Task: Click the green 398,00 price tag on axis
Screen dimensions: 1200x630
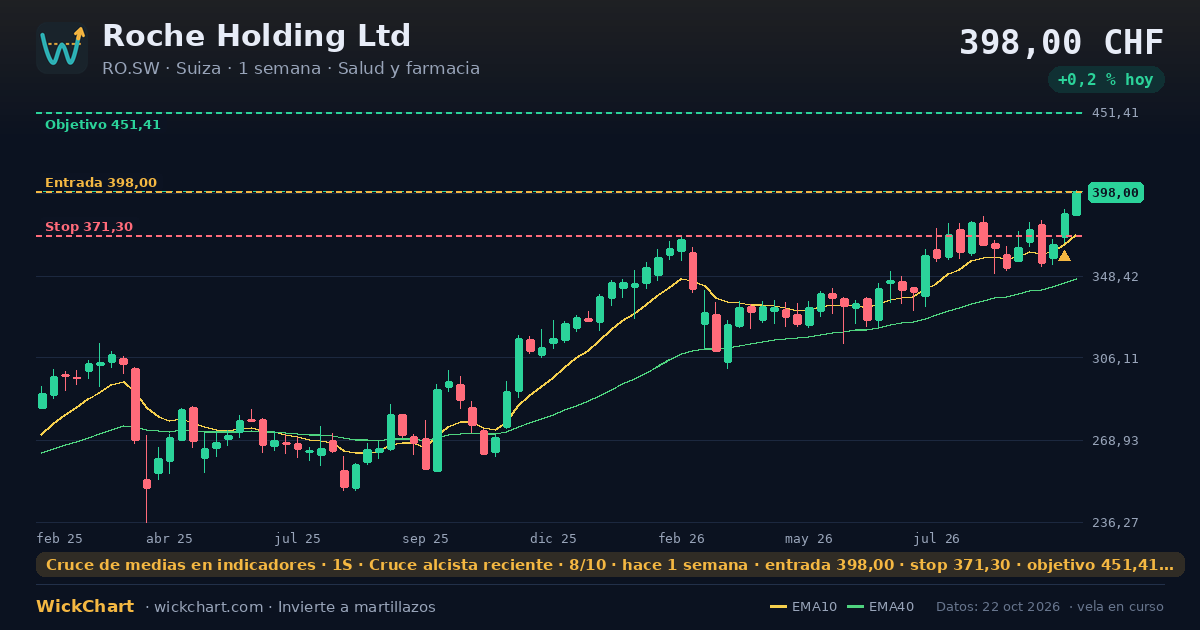Action: click(x=1115, y=193)
